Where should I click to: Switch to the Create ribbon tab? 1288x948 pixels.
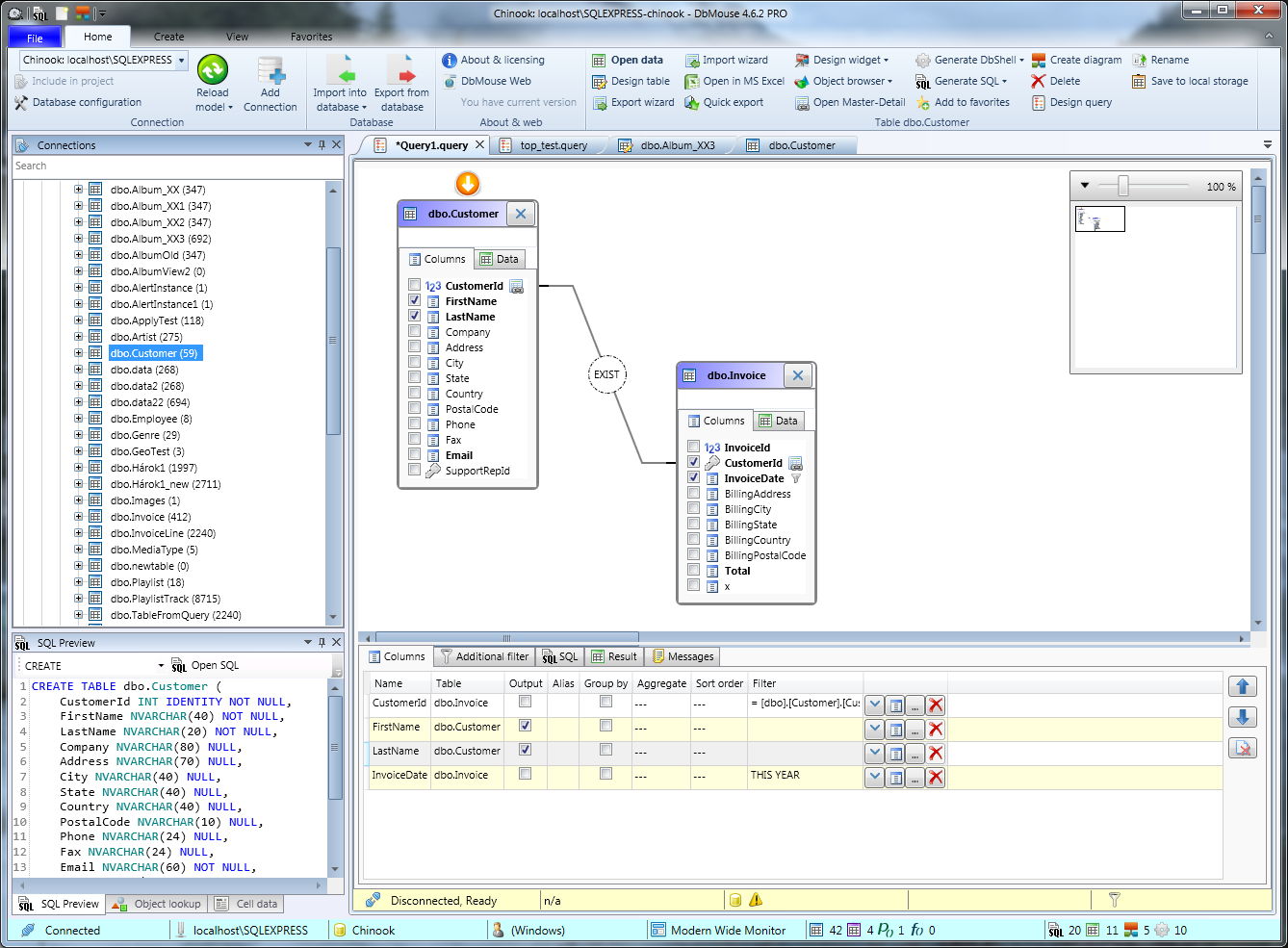click(168, 37)
